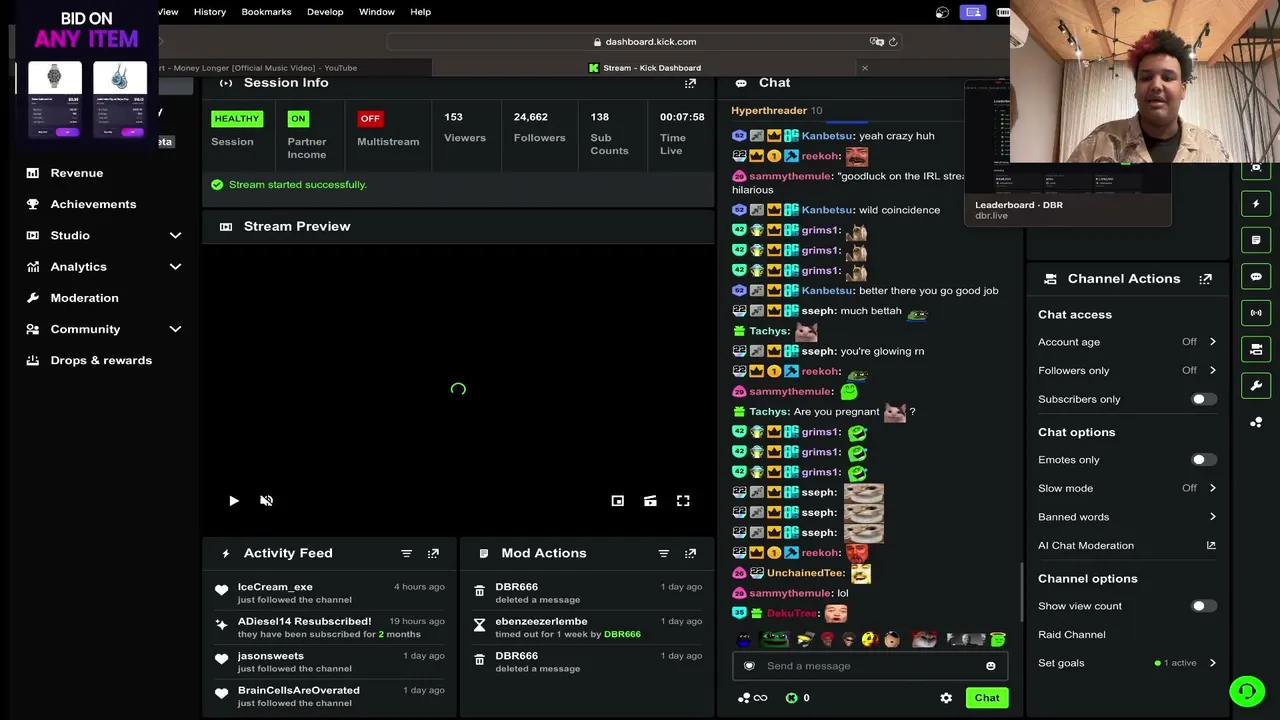Open the emoji picker in chat

tap(991, 666)
